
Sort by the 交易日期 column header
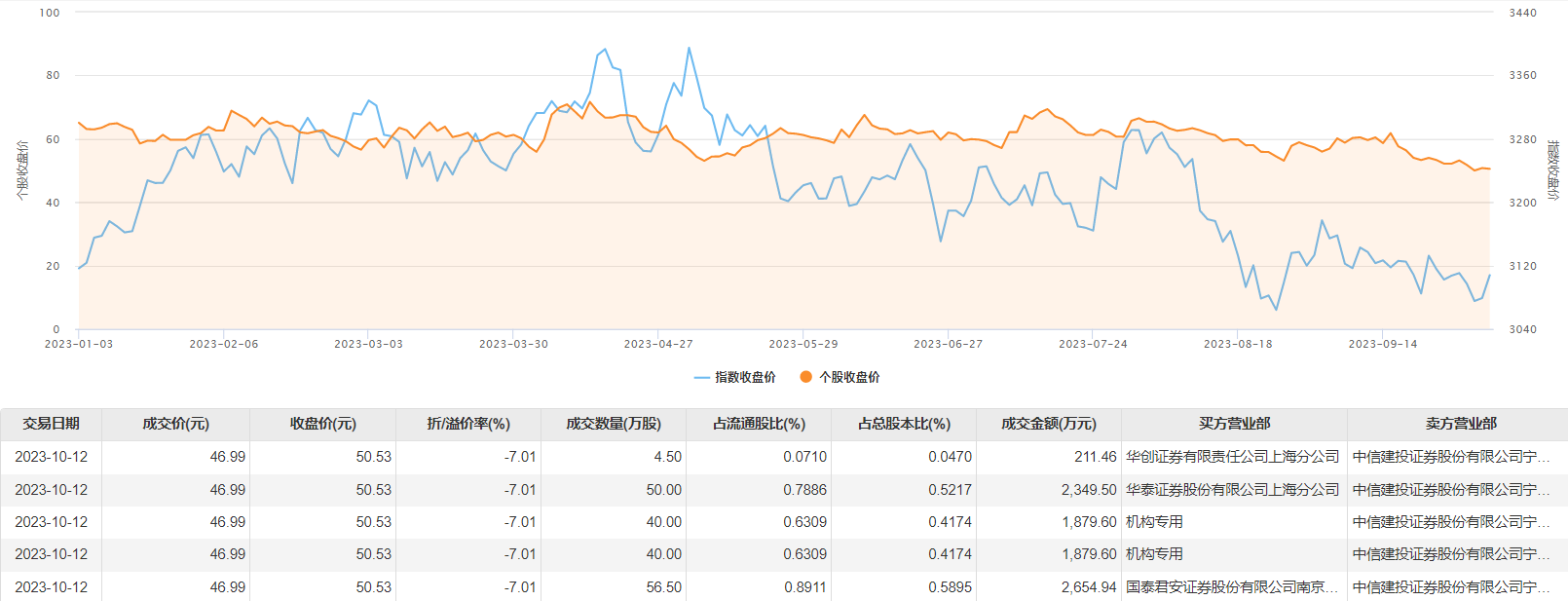51,424
